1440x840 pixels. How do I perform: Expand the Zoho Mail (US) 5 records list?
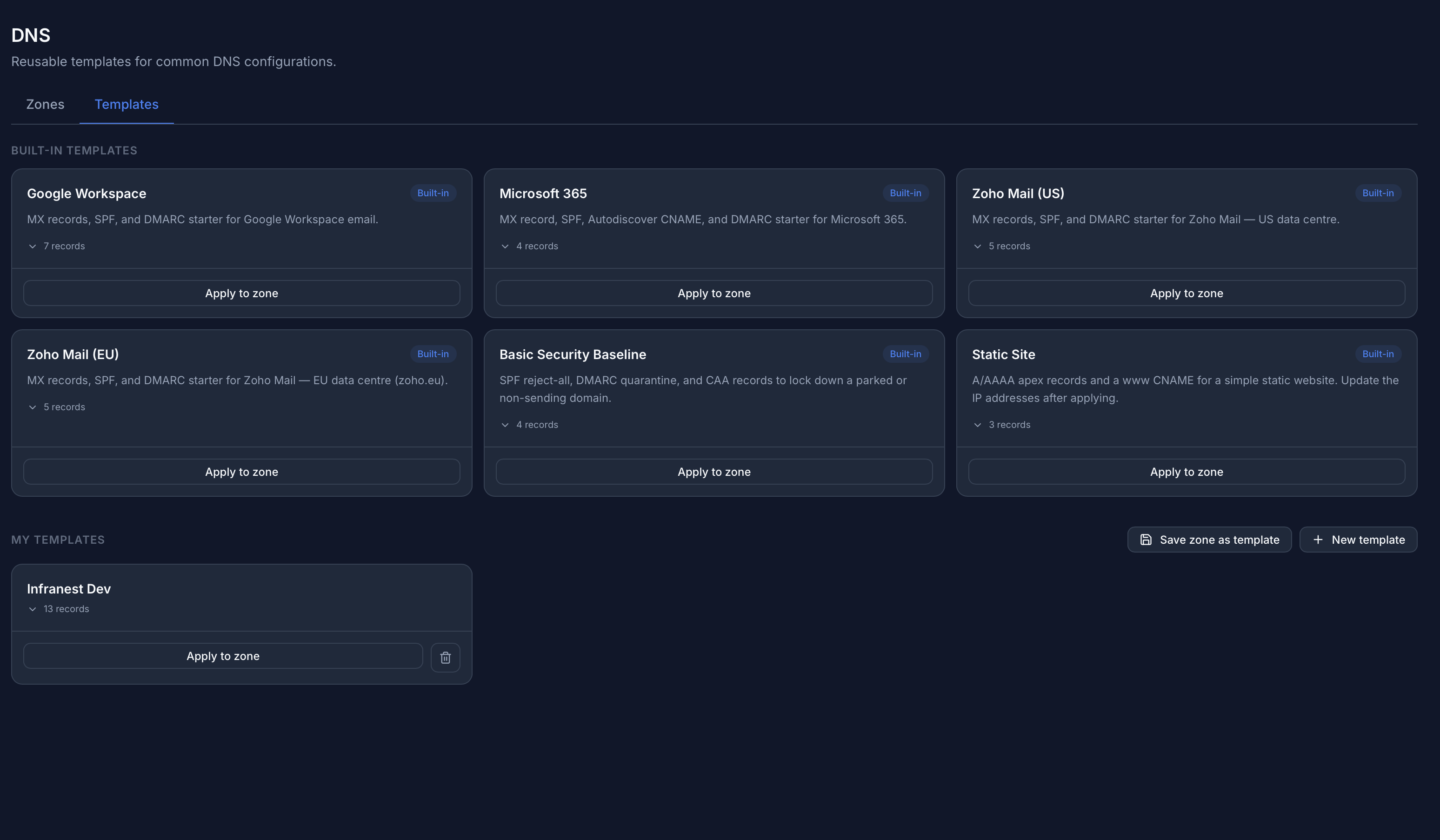(1001, 246)
